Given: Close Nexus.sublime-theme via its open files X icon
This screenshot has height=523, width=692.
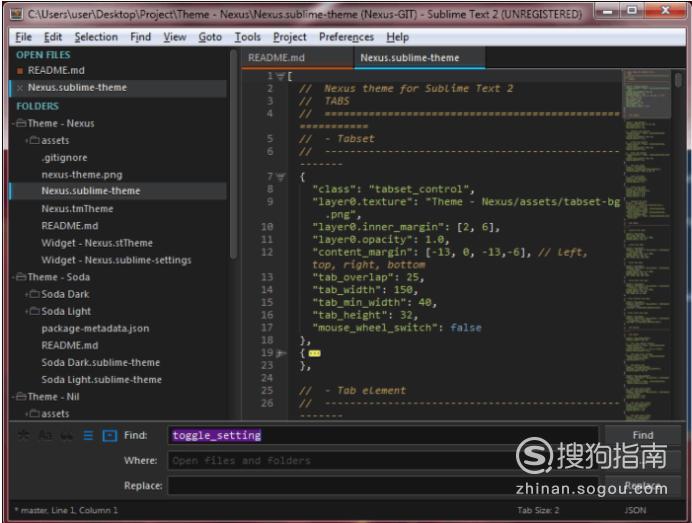Looking at the screenshot, I should point(20,88).
